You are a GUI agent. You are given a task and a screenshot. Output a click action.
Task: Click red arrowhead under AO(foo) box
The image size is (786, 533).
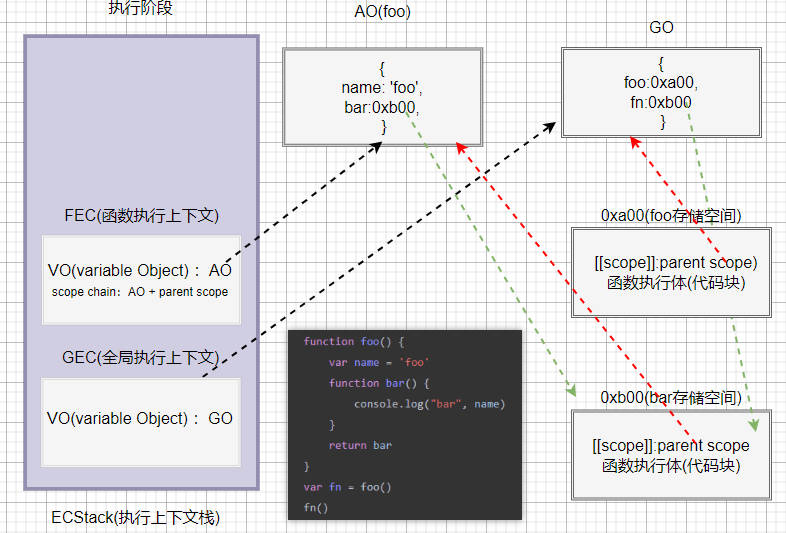point(461,147)
